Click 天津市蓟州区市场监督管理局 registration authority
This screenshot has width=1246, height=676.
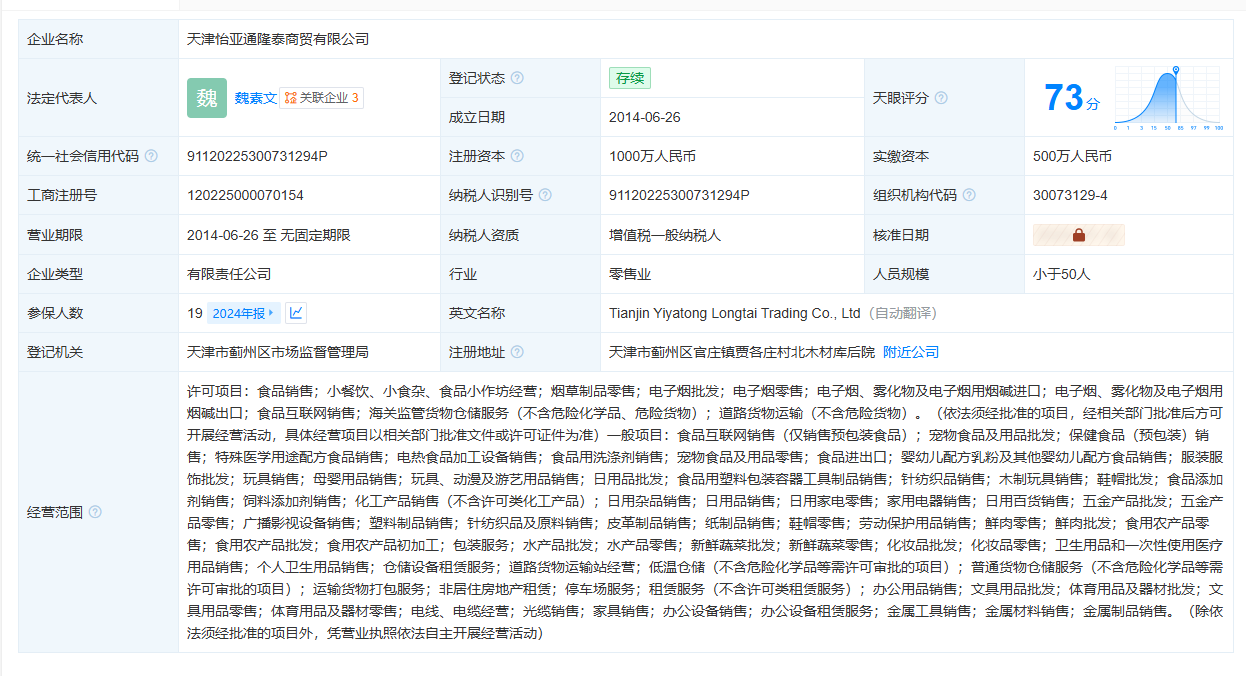pos(278,352)
